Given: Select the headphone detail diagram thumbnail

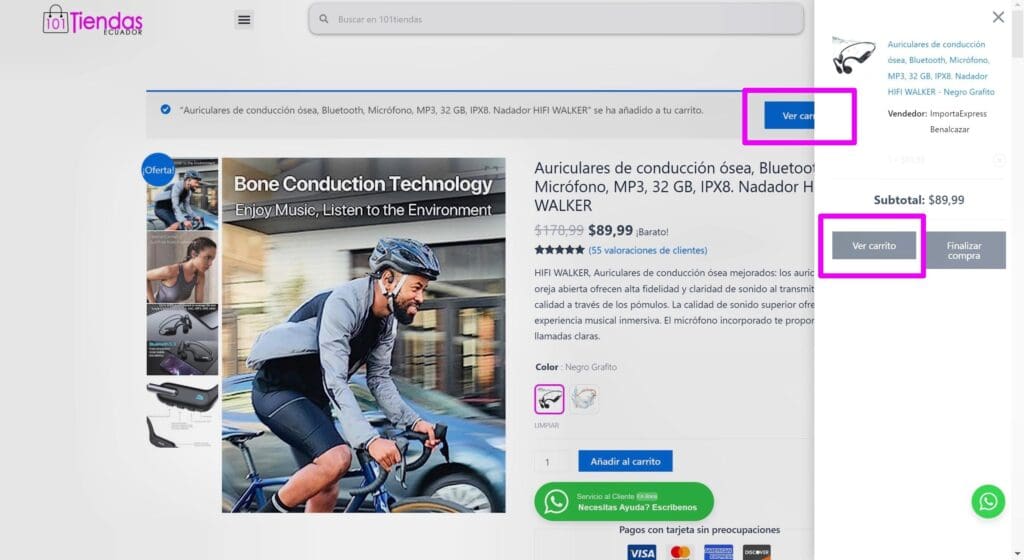Looking at the screenshot, I should (x=182, y=412).
